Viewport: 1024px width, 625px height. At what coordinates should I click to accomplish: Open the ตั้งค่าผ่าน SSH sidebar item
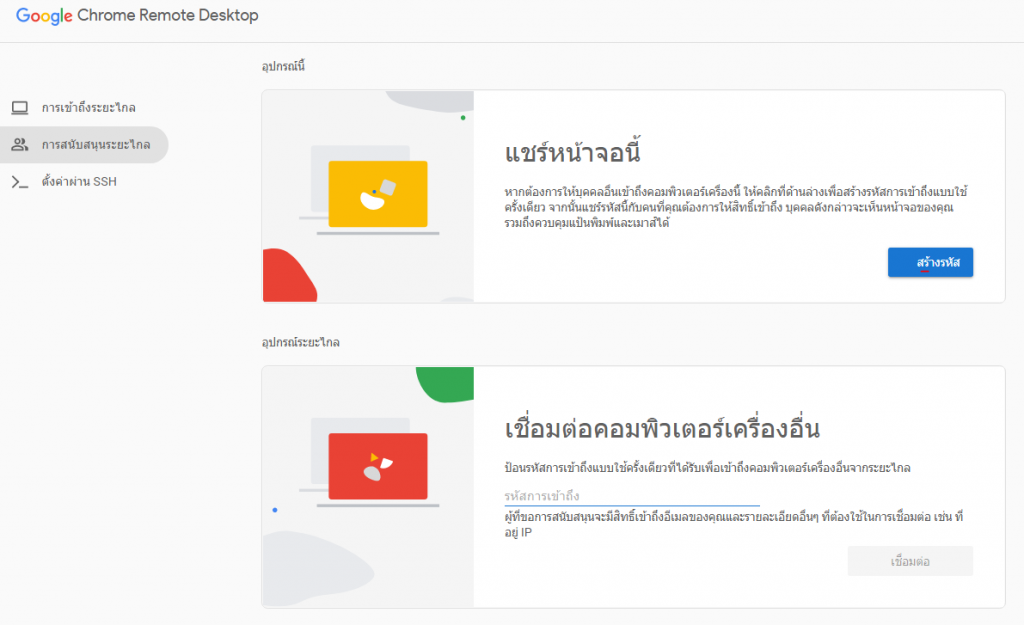(84, 182)
